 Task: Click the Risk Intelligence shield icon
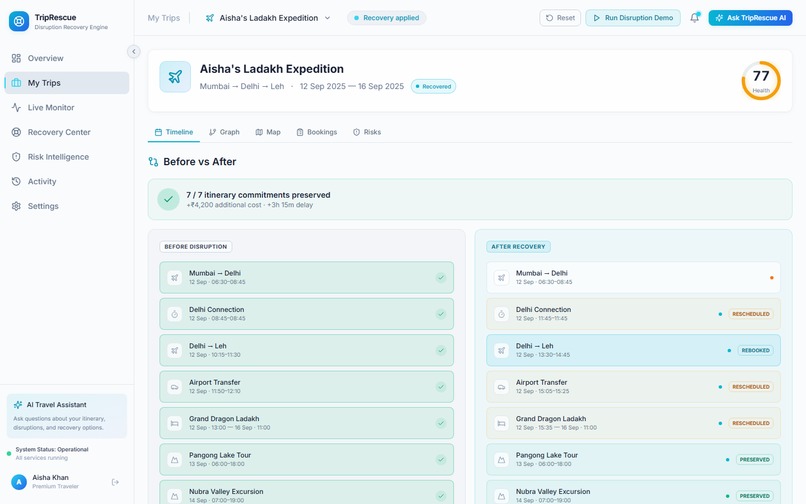point(16,157)
